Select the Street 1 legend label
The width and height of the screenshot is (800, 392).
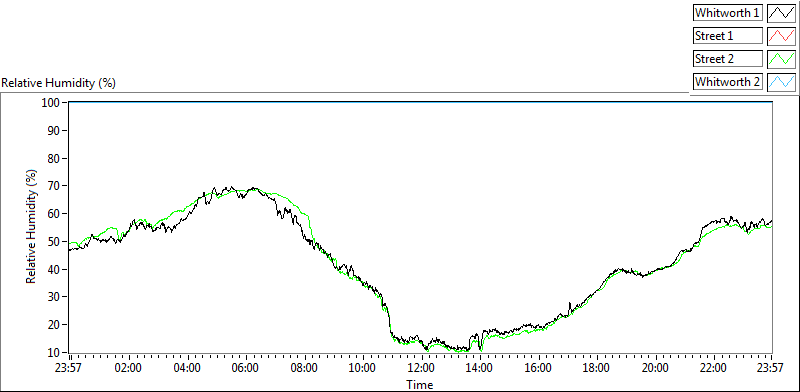(728, 36)
